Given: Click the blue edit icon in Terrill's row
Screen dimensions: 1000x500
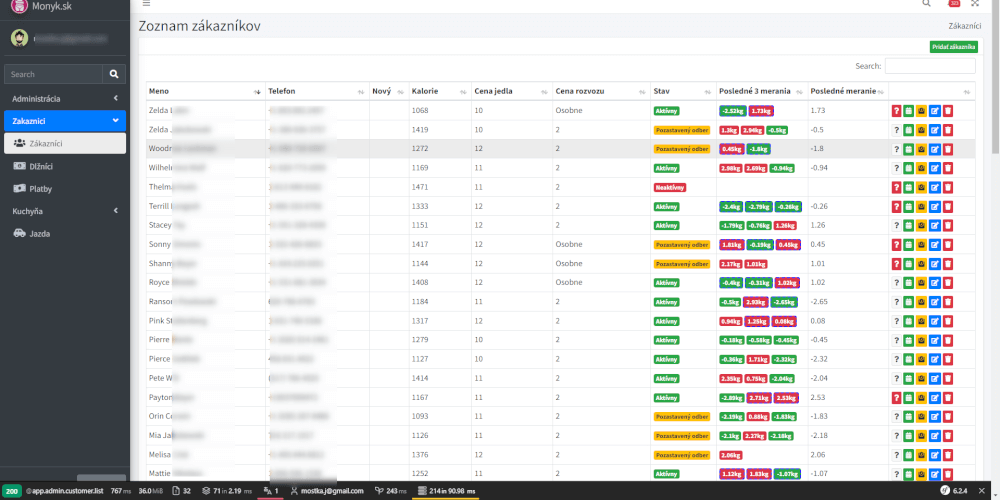Looking at the screenshot, I should 935,206.
